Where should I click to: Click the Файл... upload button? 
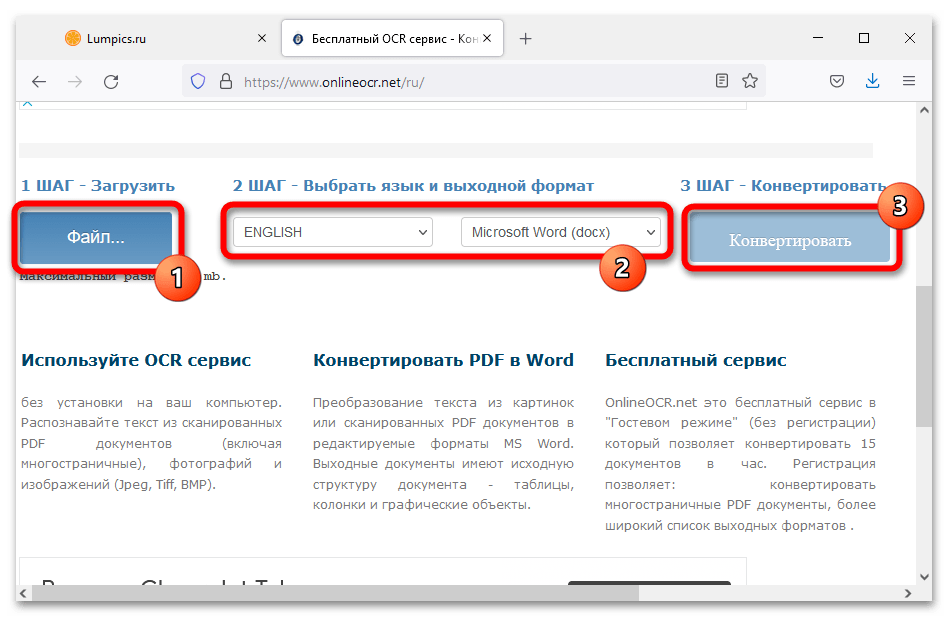(96, 237)
